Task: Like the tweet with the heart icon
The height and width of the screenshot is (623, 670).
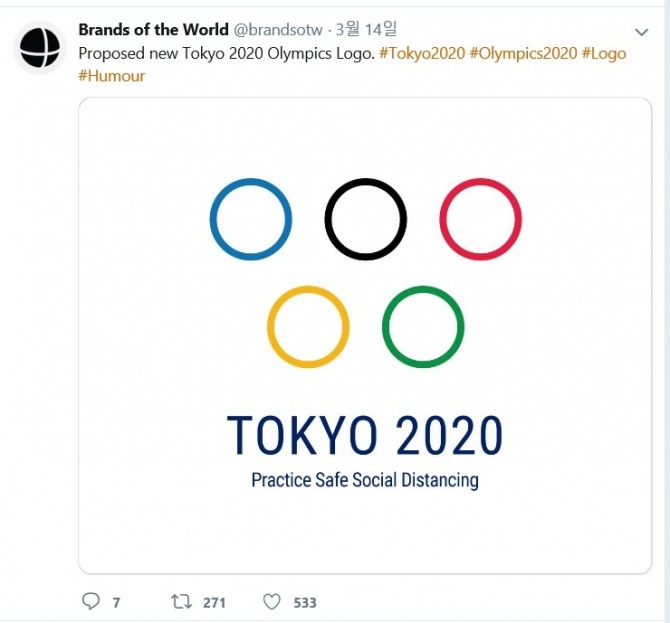Action: pyautogui.click(x=271, y=601)
